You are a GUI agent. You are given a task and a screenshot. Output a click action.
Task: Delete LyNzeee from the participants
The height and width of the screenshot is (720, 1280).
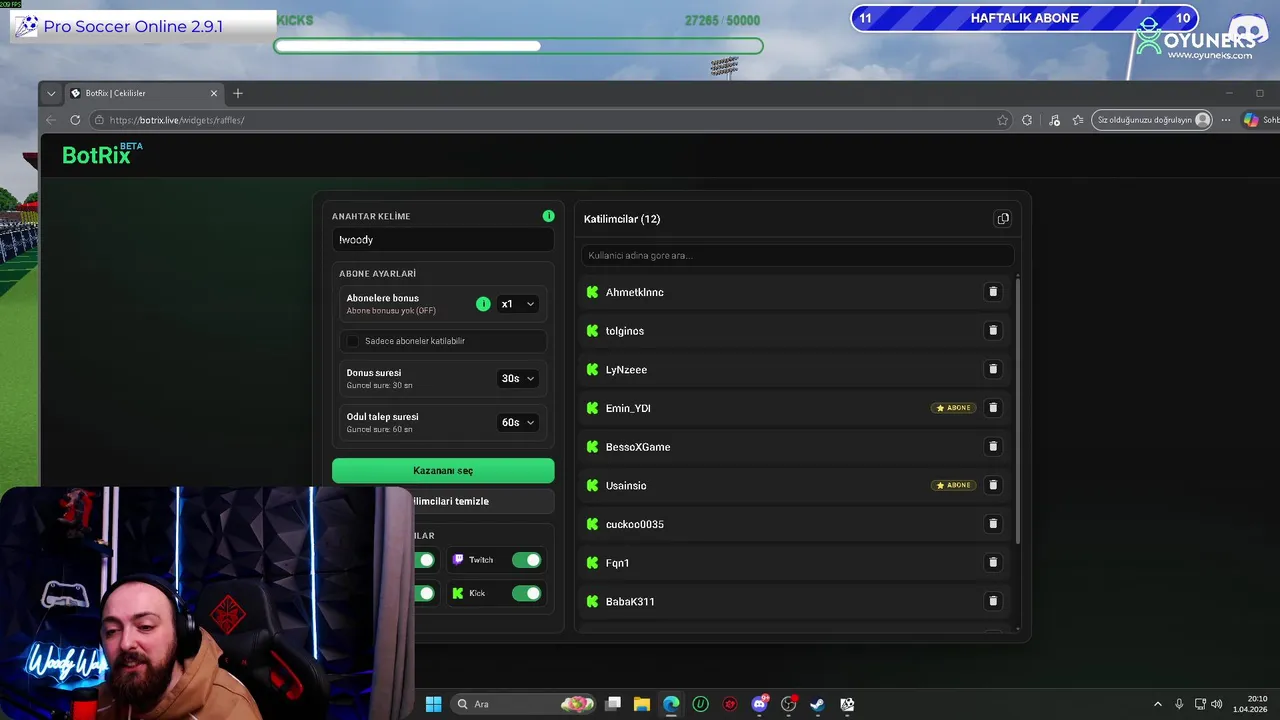tap(993, 369)
